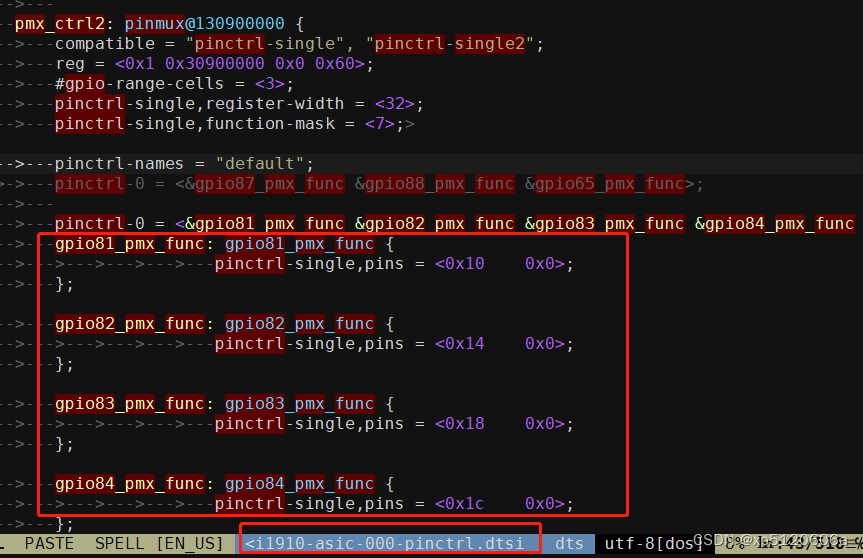
Task: Click the pins offset value 0x10
Action: click(x=465, y=264)
